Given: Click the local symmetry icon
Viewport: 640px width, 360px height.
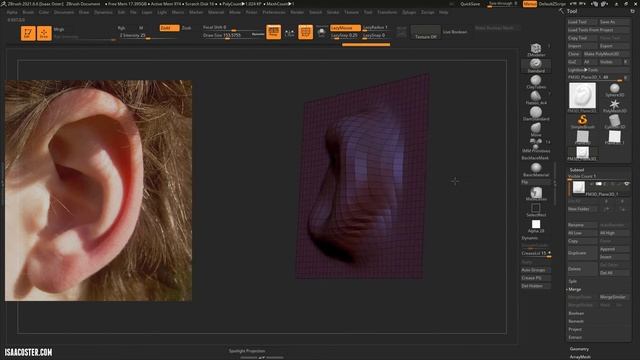Looking at the screenshot, I should click(x=289, y=33).
